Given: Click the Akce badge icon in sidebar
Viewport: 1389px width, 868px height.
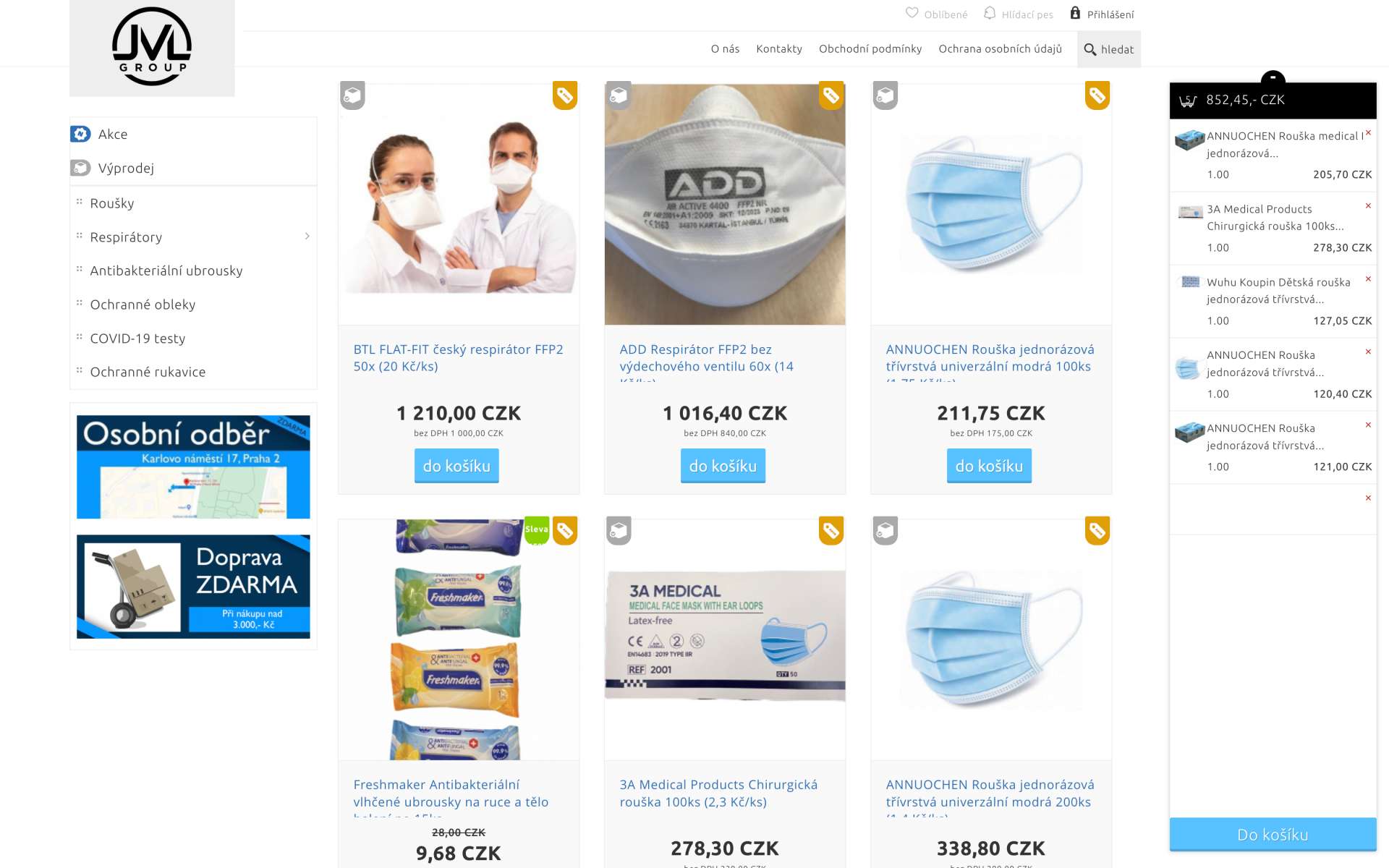Looking at the screenshot, I should tap(80, 134).
